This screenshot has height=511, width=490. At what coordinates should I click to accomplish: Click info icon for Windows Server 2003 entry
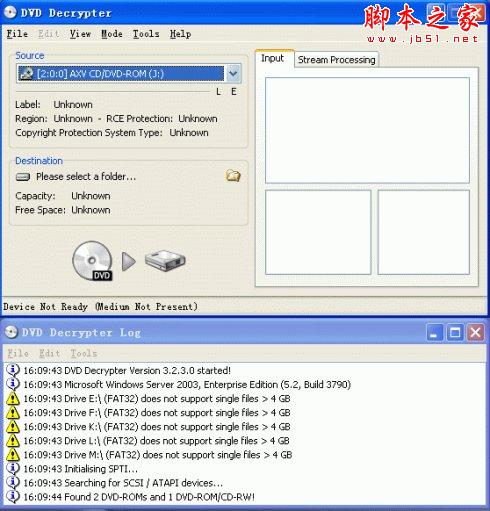click(13, 384)
